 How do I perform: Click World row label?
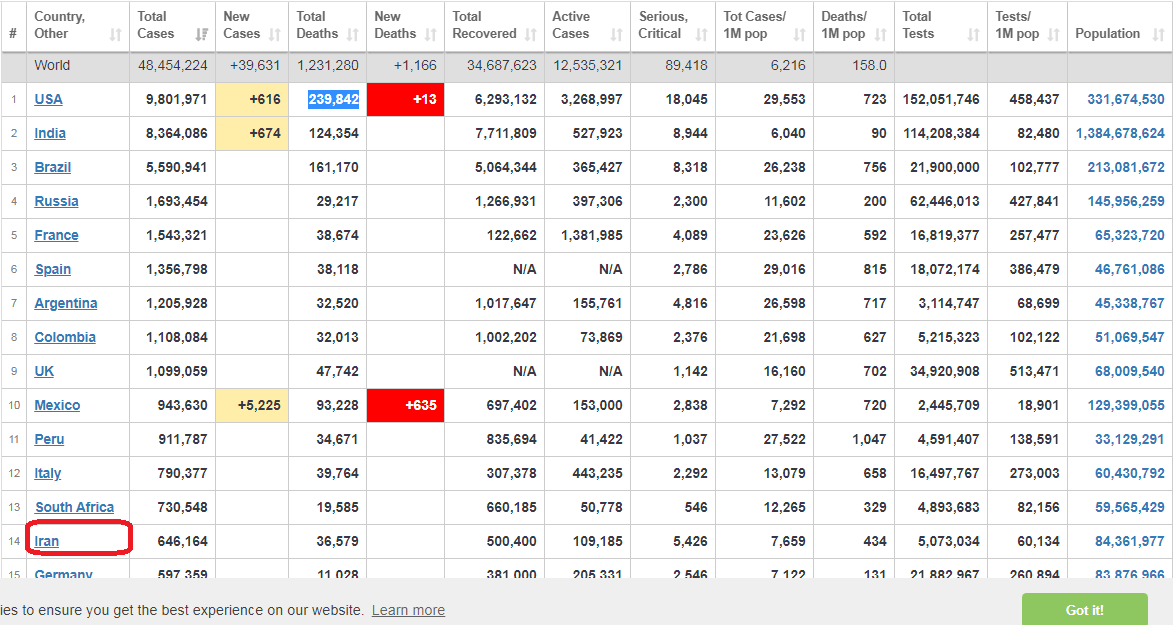click(52, 66)
